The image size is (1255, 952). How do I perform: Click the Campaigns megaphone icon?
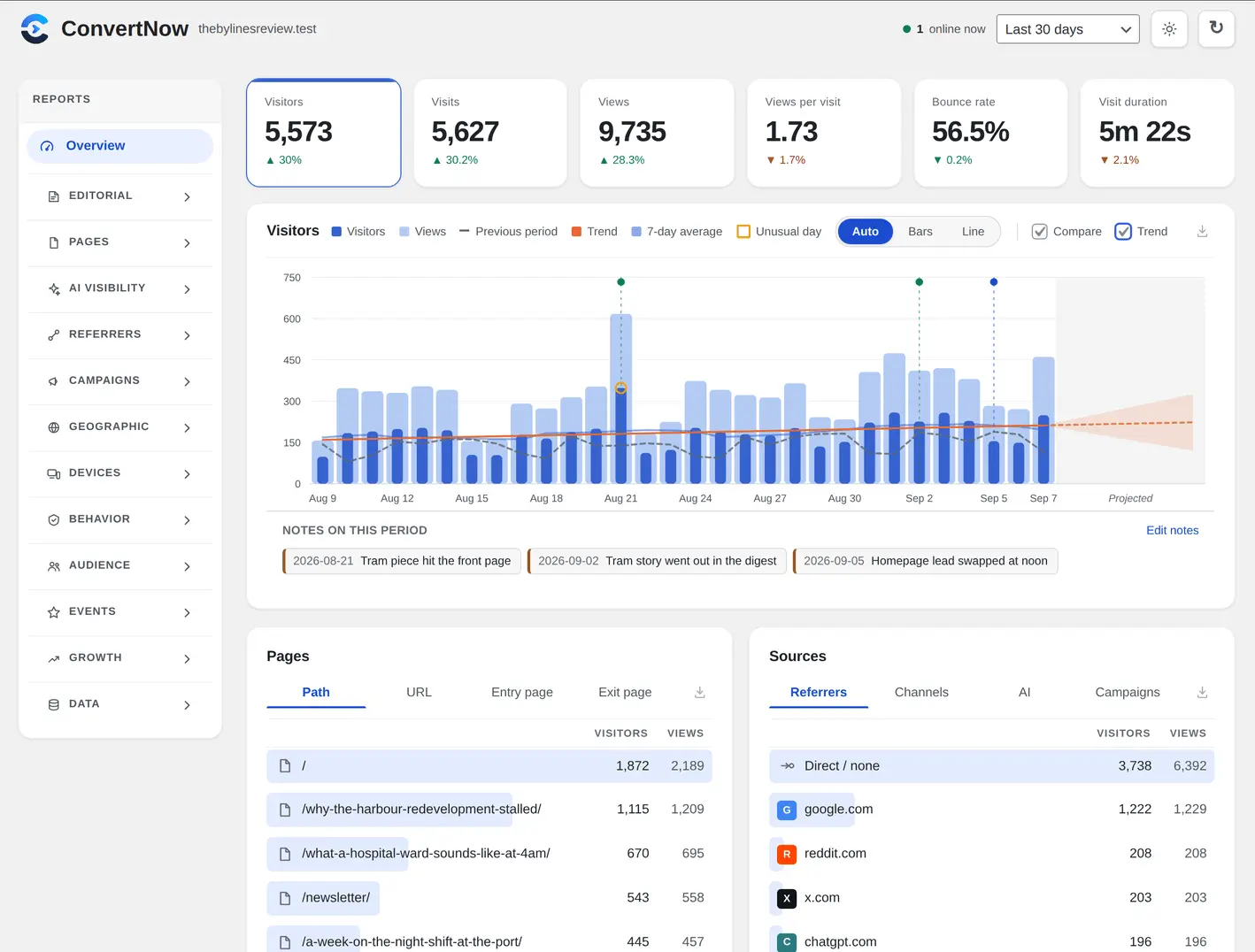pyautogui.click(x=54, y=381)
